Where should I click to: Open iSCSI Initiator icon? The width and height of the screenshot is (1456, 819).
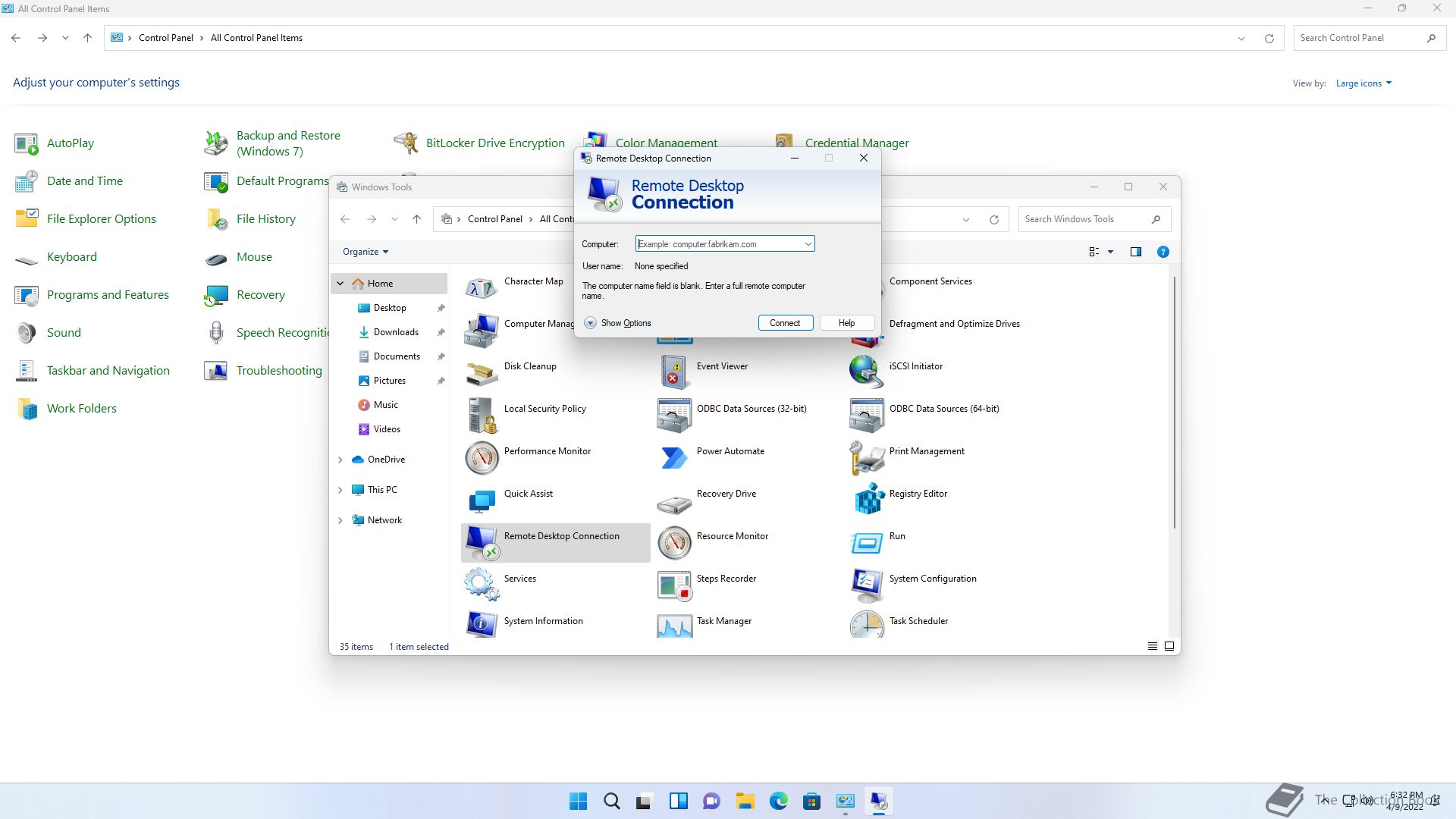[x=867, y=372]
